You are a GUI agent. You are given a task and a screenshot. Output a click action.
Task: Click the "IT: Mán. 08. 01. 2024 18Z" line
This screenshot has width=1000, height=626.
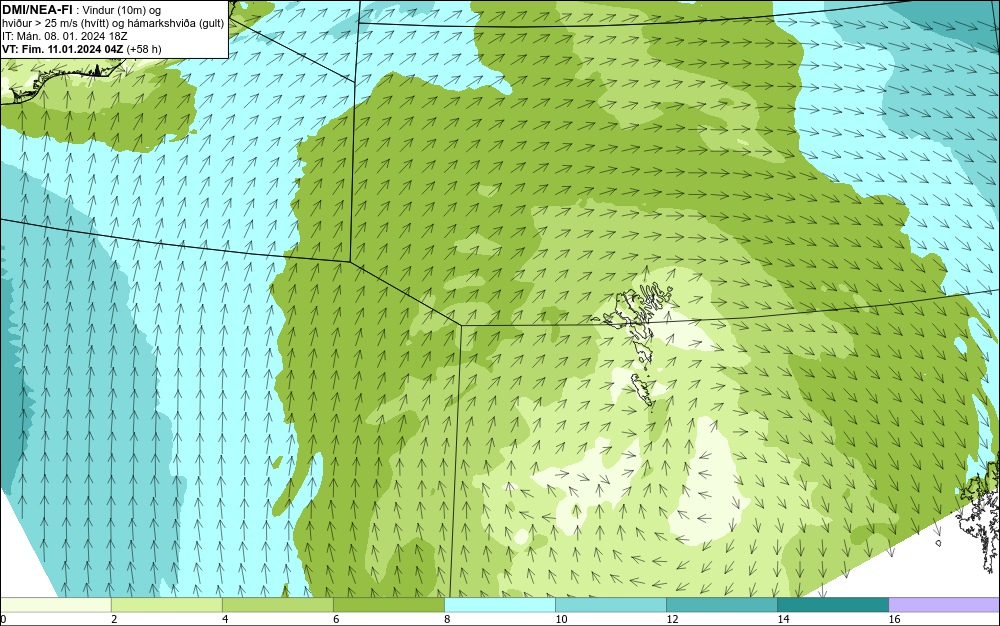[64, 36]
